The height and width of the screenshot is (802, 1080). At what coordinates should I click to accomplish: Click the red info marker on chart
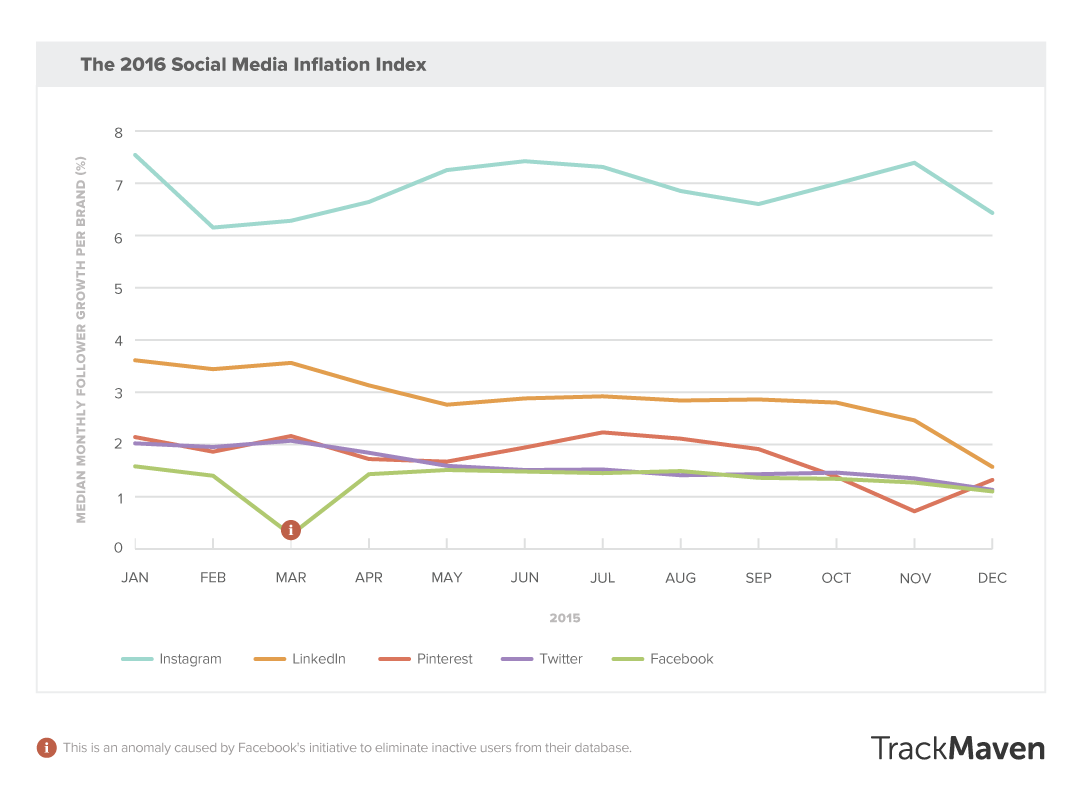(x=290, y=529)
